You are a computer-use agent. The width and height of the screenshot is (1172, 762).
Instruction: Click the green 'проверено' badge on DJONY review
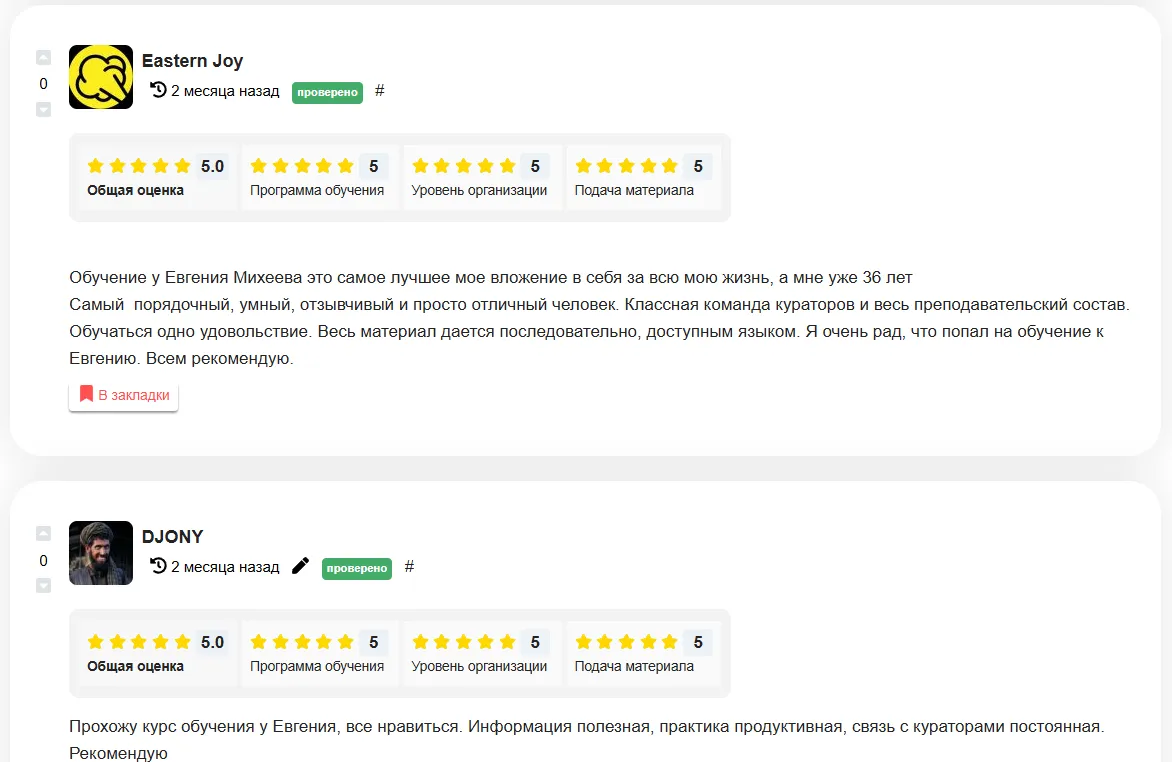(x=357, y=568)
